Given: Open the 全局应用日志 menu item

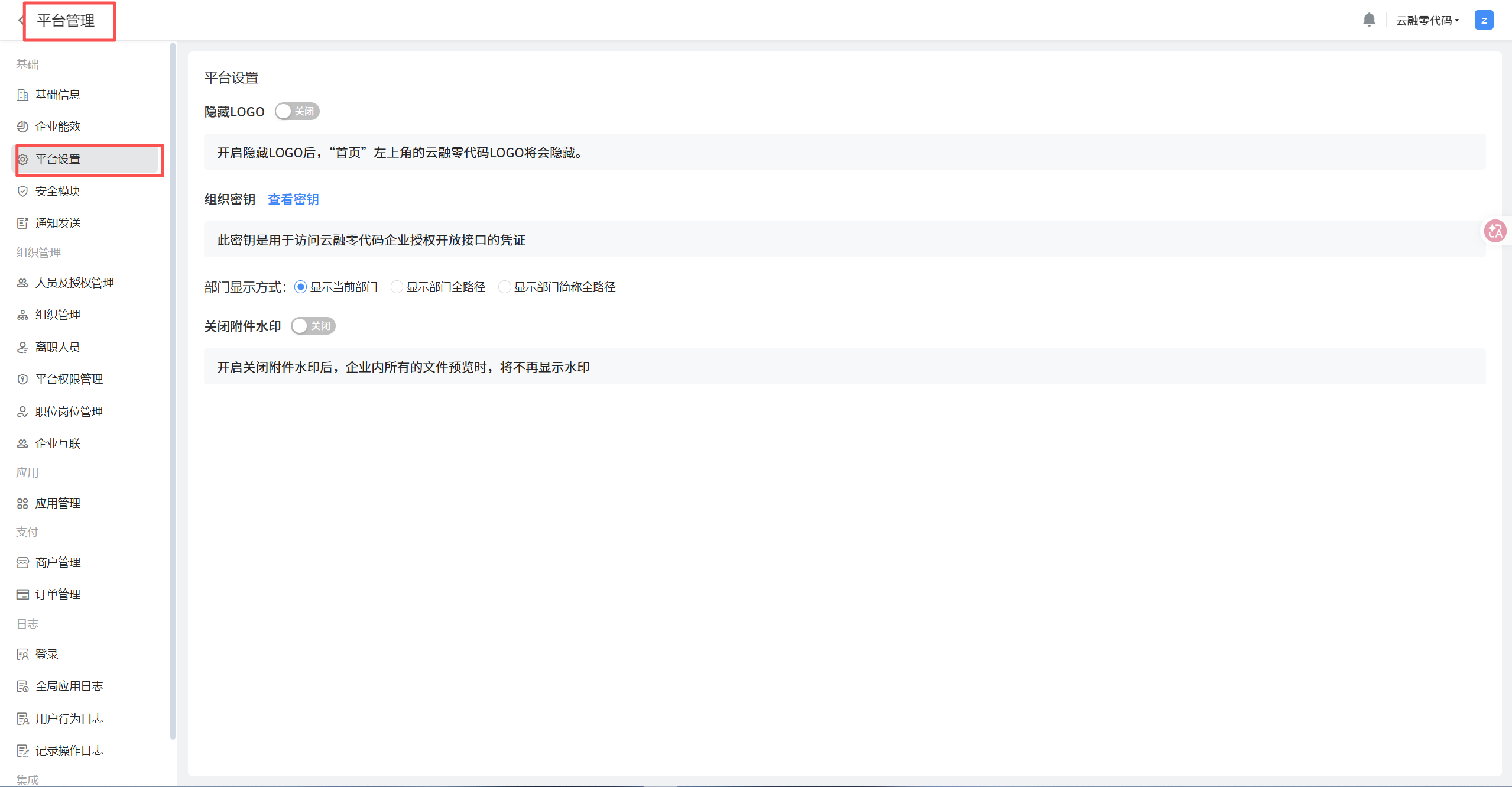Looking at the screenshot, I should pos(69,686).
